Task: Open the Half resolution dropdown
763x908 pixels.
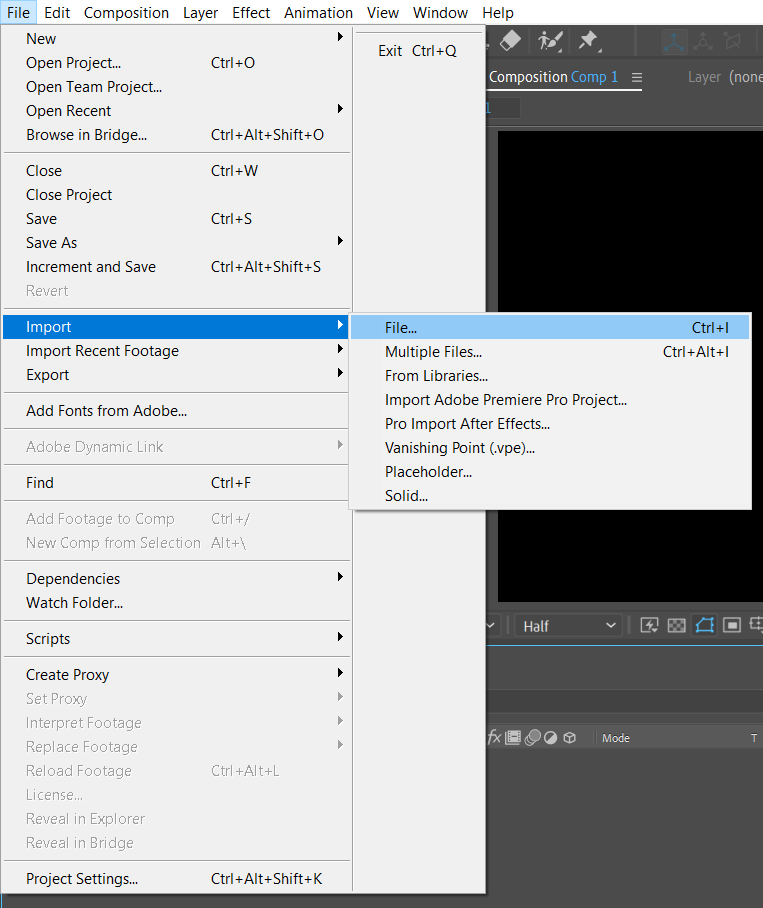Action: (x=568, y=626)
